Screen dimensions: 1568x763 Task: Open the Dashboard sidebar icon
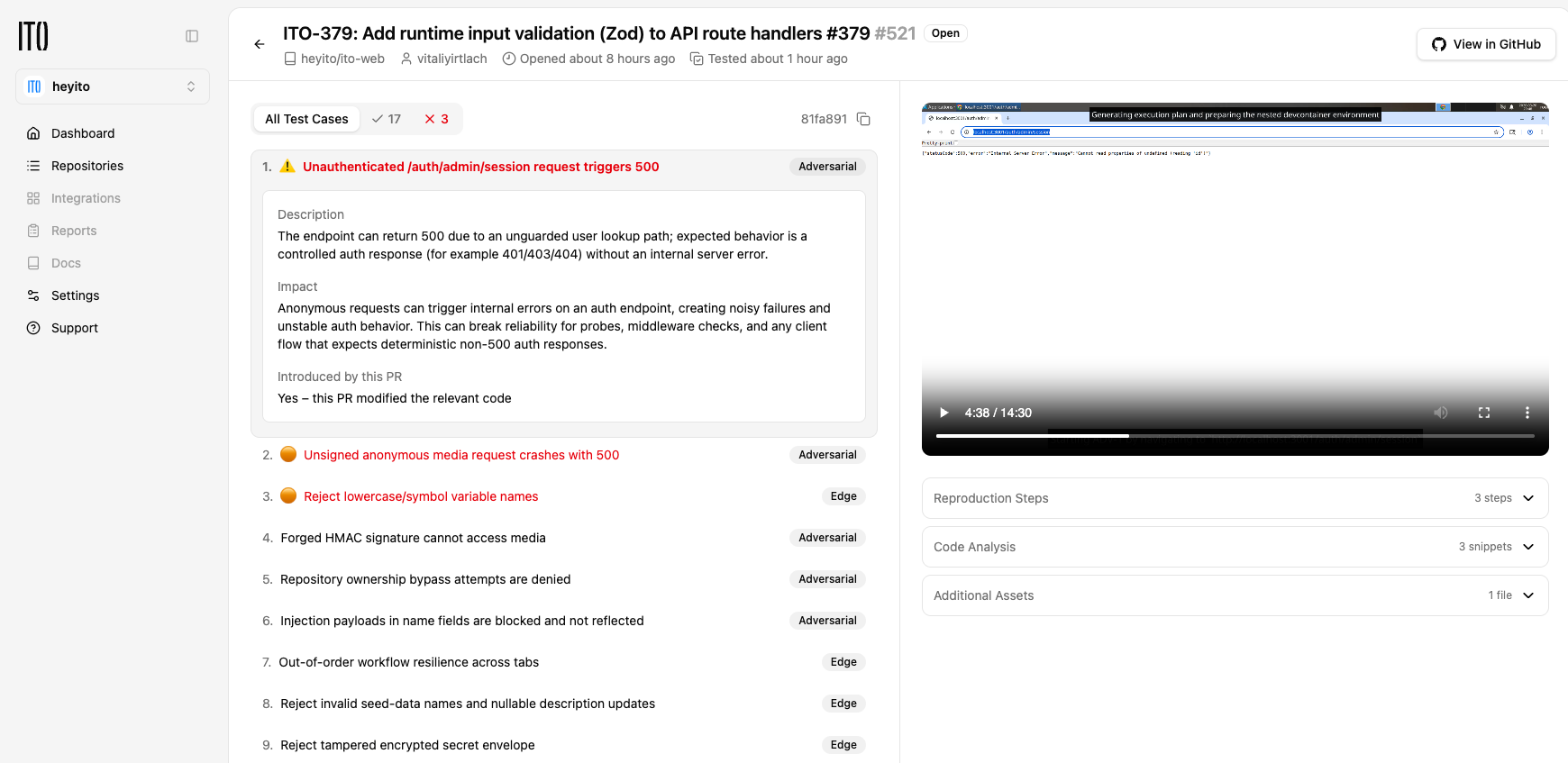click(33, 133)
